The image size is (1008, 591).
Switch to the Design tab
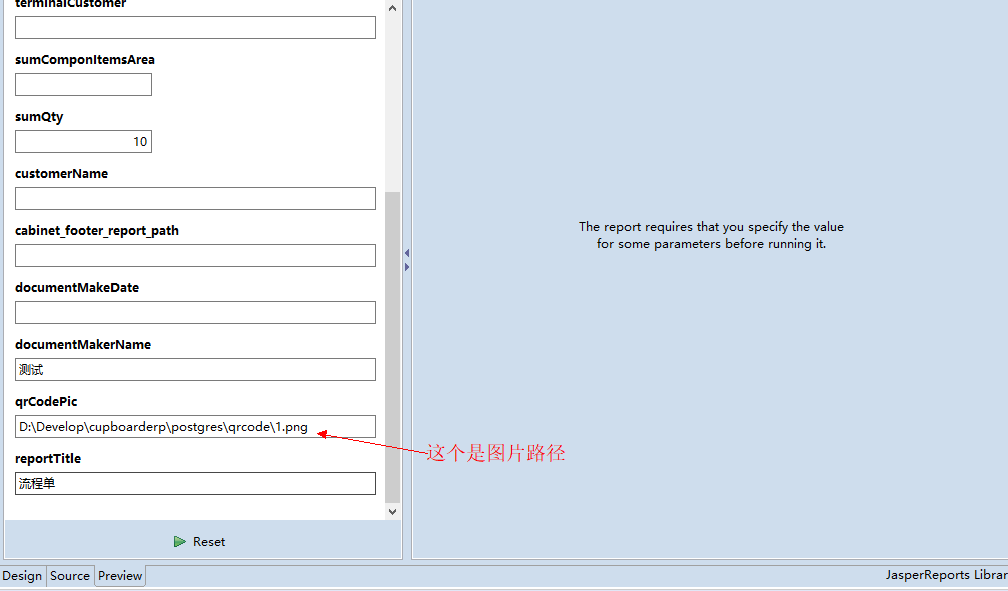click(22, 576)
